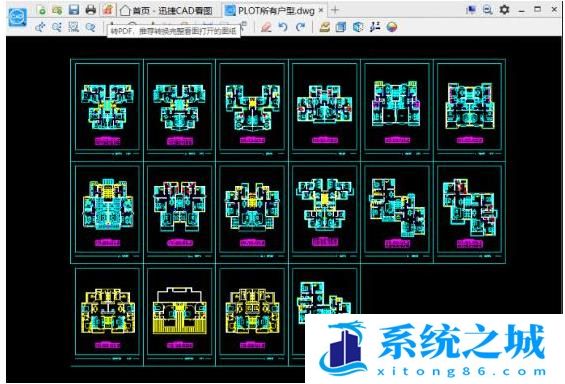Switch to the 首页 迅捷CAD看图 tab
565x384 pixels.
coord(166,11)
